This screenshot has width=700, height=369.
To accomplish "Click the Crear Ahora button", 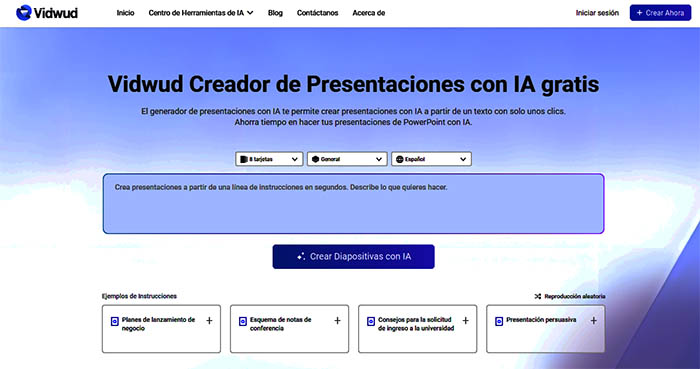I will point(660,13).
